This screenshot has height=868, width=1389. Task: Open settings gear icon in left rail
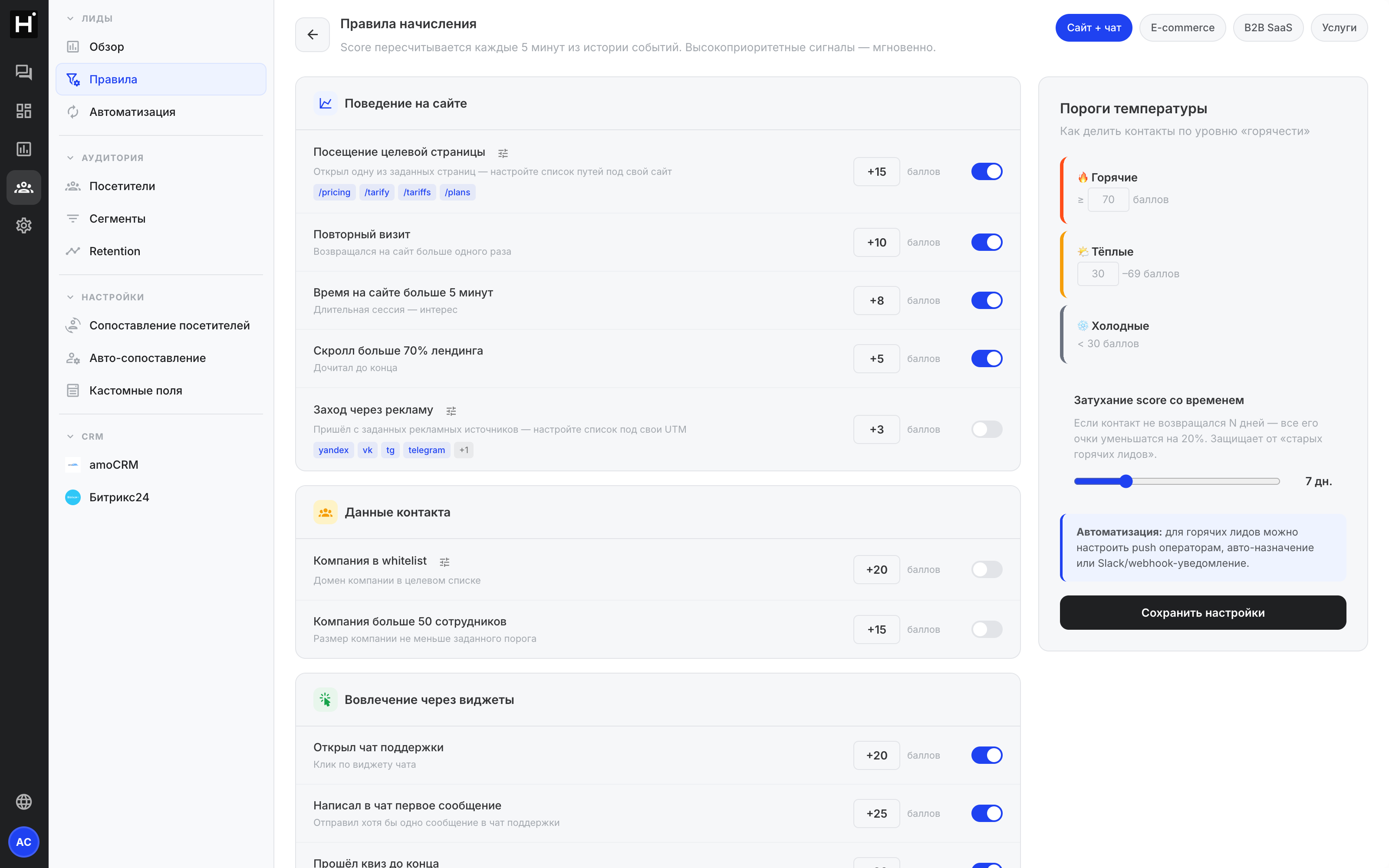(23, 226)
